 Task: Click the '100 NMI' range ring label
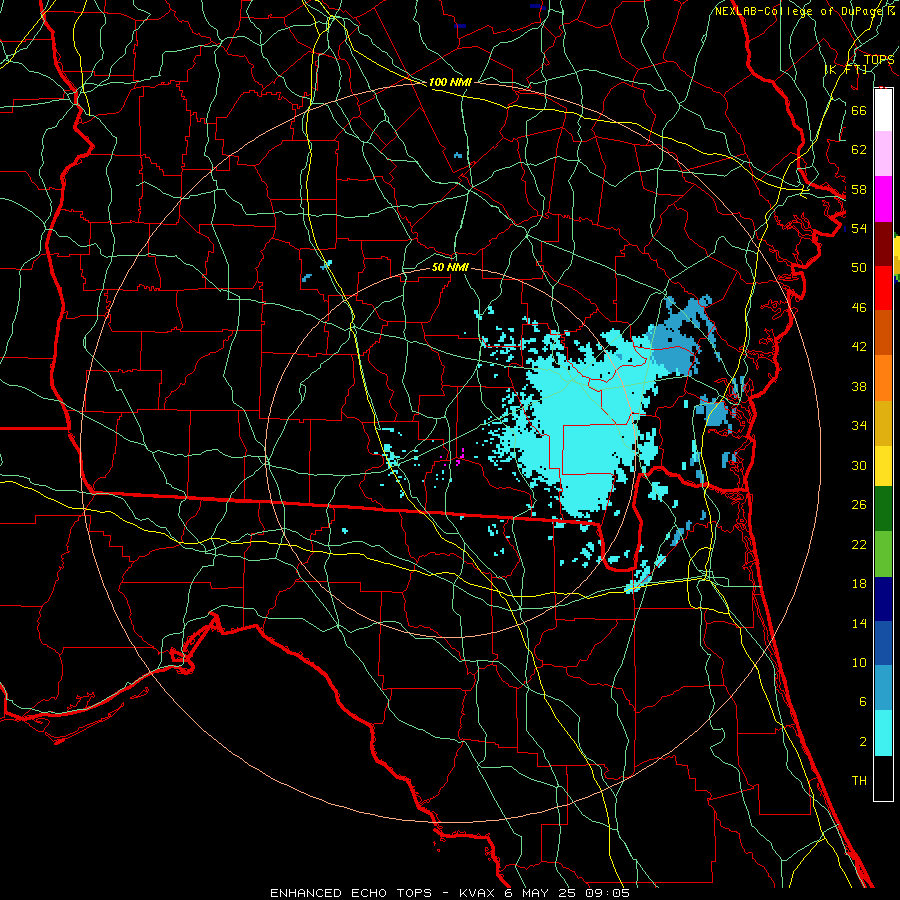[450, 83]
